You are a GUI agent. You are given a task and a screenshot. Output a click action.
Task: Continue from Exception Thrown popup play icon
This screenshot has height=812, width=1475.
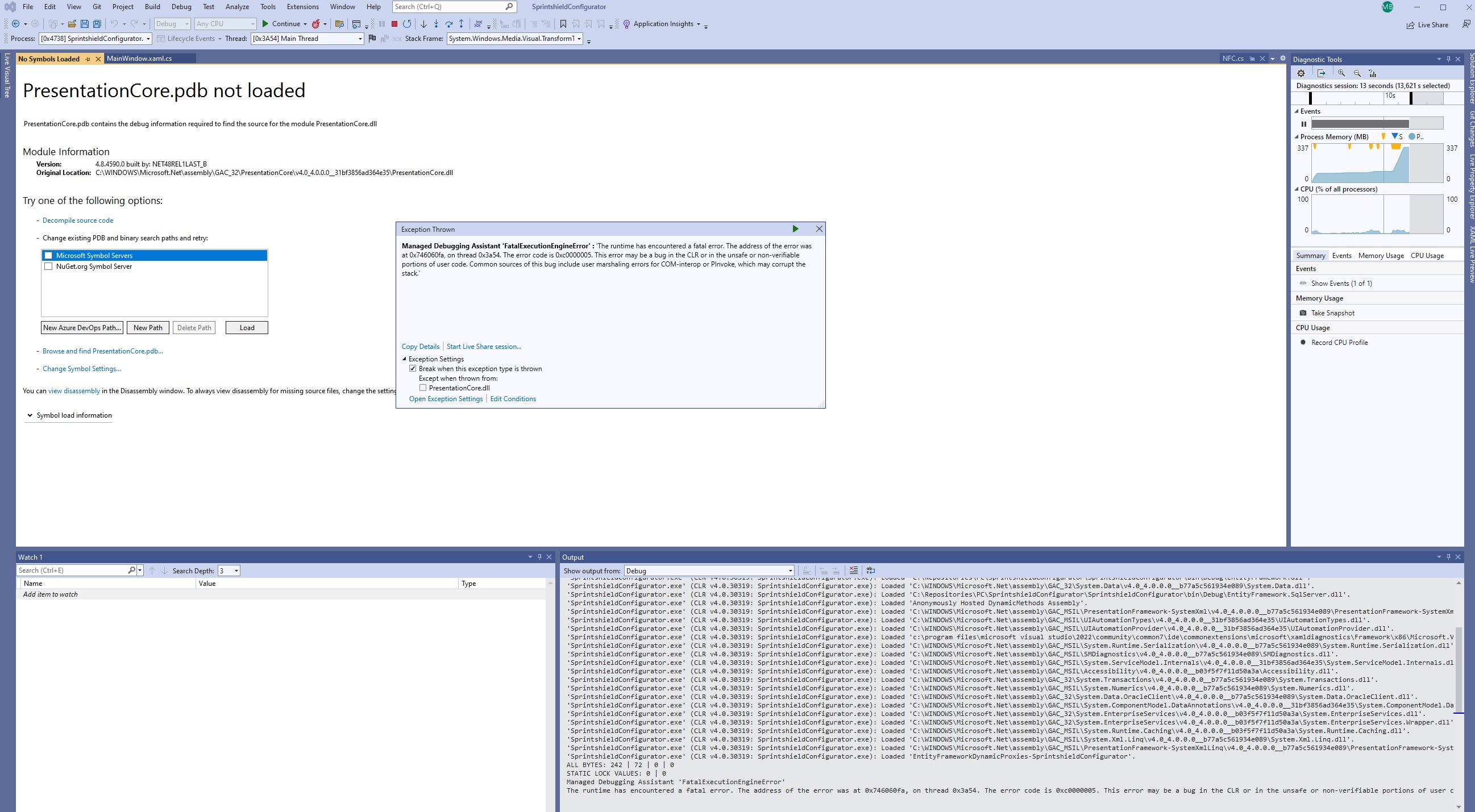795,229
